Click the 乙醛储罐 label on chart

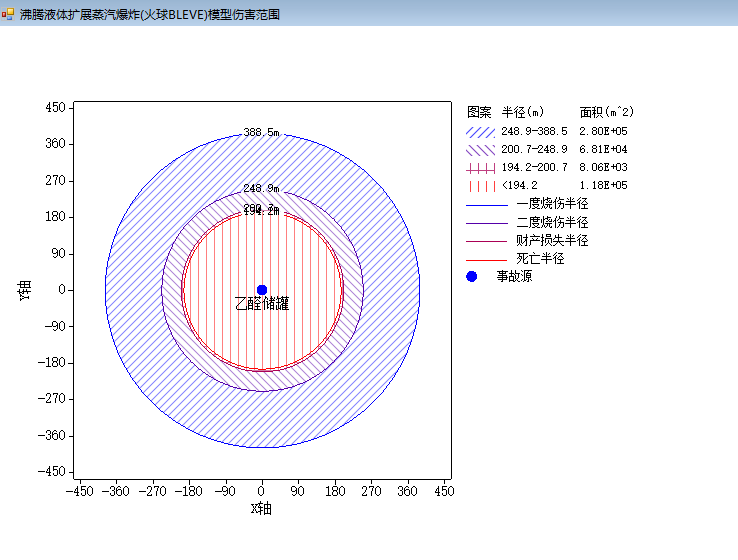coord(262,304)
